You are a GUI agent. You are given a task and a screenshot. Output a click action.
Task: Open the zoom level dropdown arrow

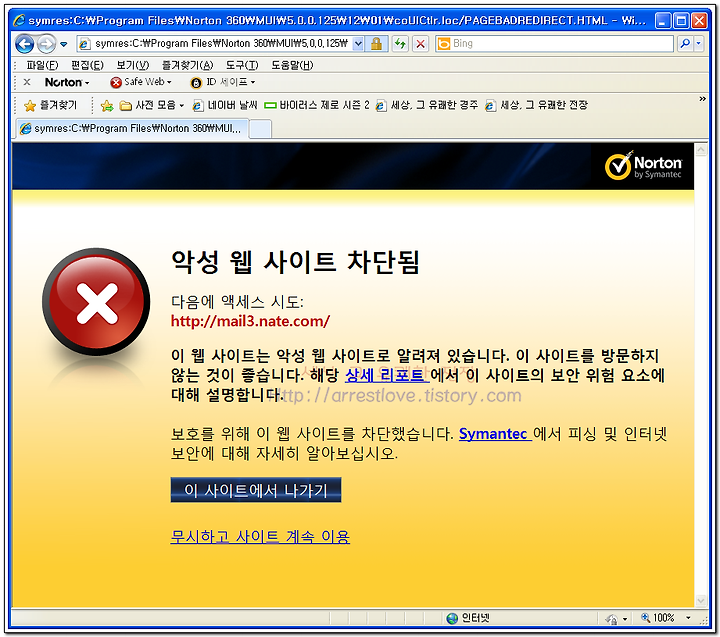[x=688, y=618]
